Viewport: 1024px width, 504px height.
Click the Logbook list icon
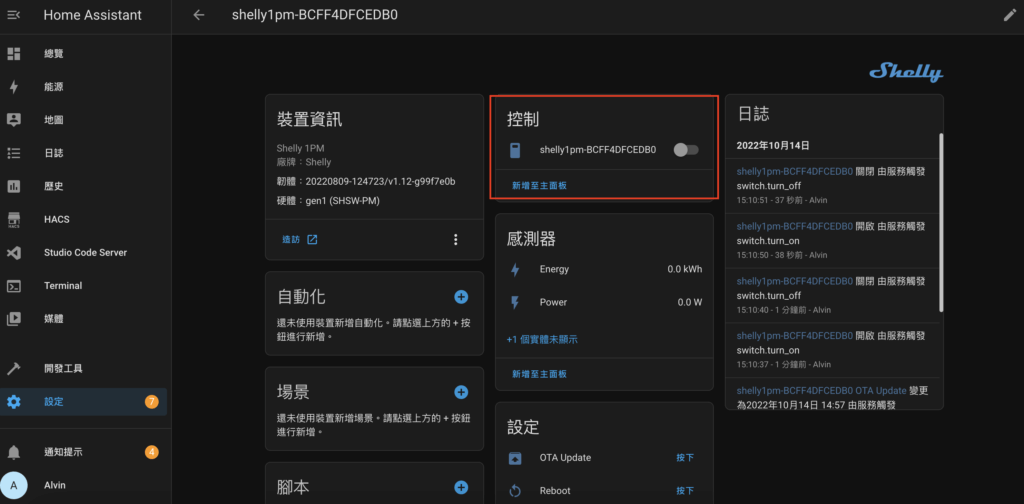[14, 153]
